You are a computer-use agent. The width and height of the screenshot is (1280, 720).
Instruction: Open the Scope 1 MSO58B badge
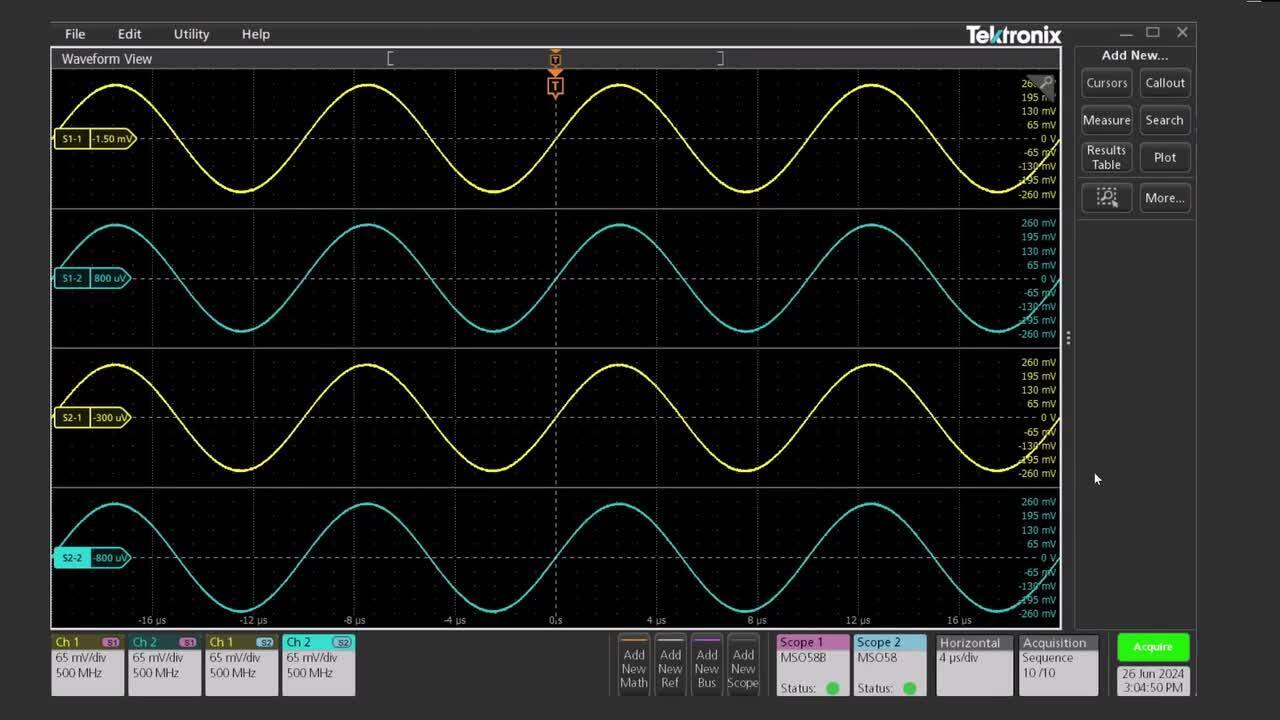click(x=812, y=665)
